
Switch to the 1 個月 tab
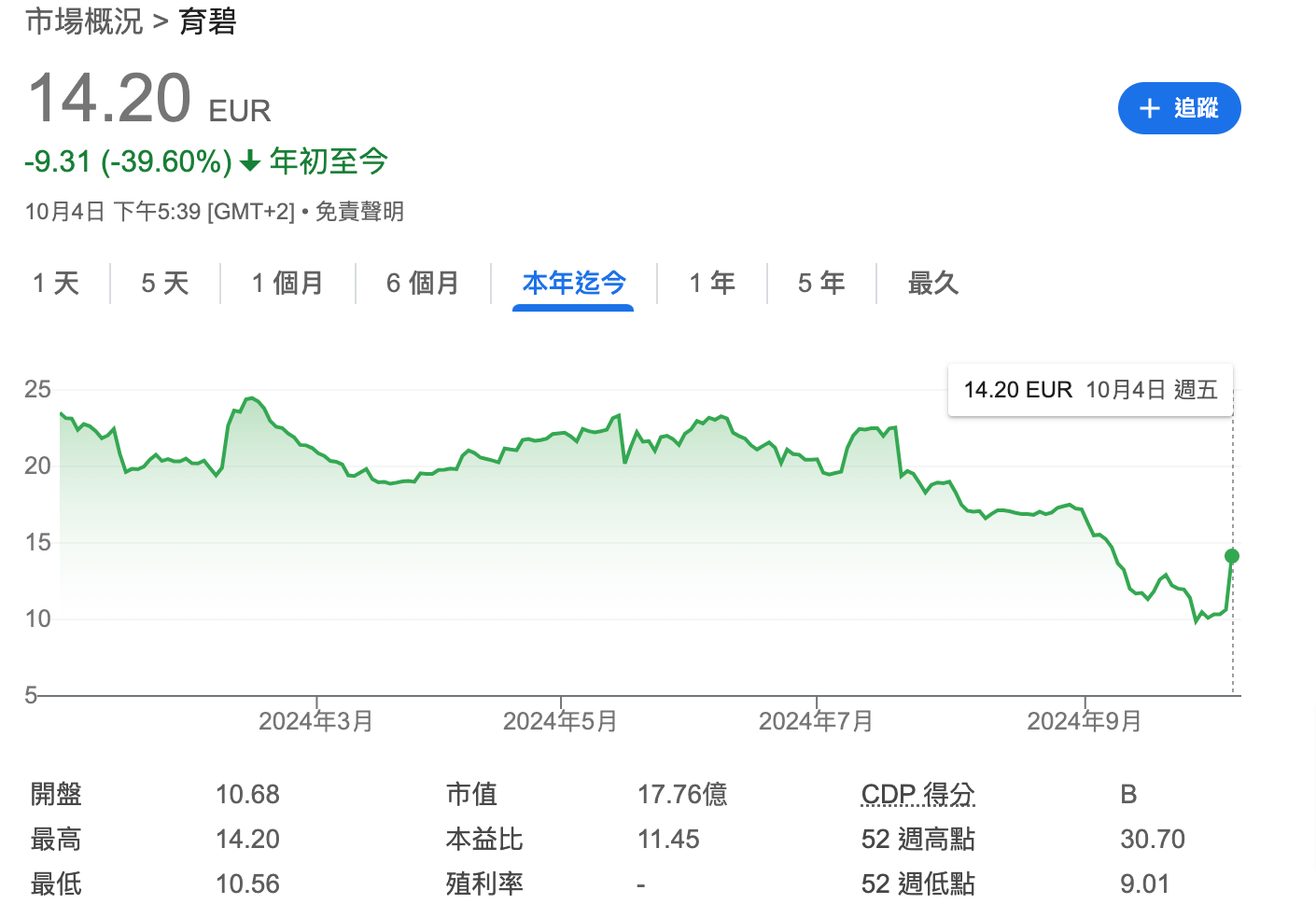[x=287, y=283]
